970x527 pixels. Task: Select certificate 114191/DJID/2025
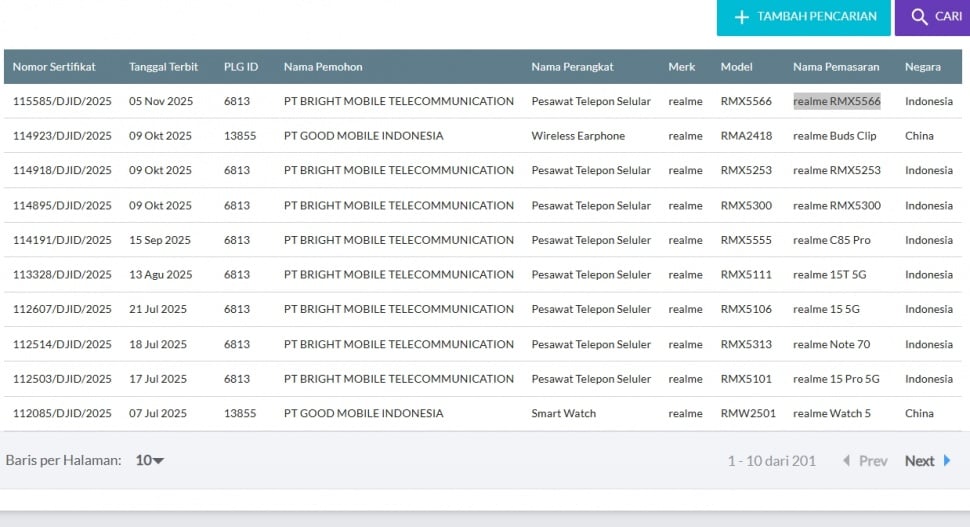(x=62, y=240)
